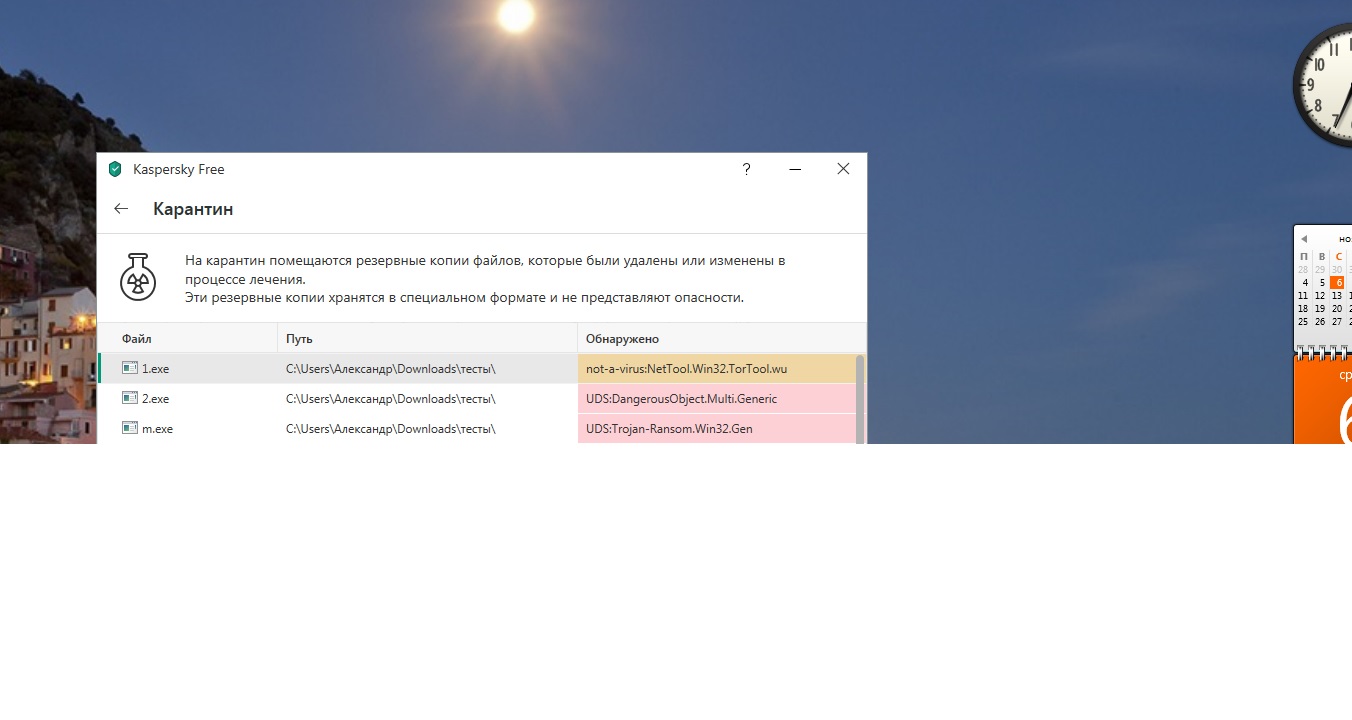Click the path cell in the 1.exe row
The height and width of the screenshot is (720, 1352).
pyautogui.click(x=428, y=369)
